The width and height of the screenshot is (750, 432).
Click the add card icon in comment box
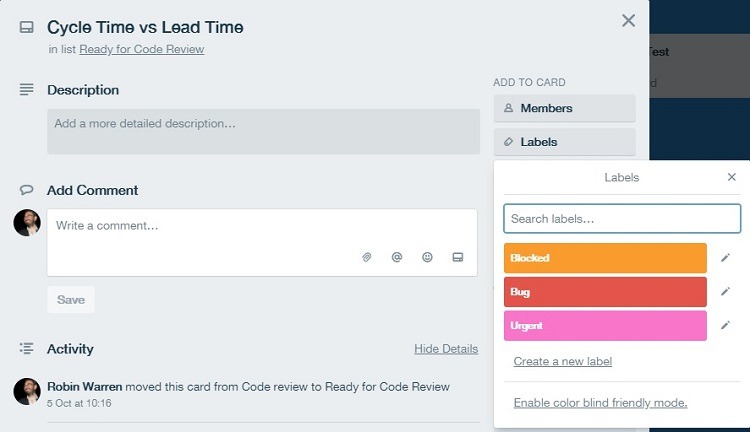(x=458, y=257)
